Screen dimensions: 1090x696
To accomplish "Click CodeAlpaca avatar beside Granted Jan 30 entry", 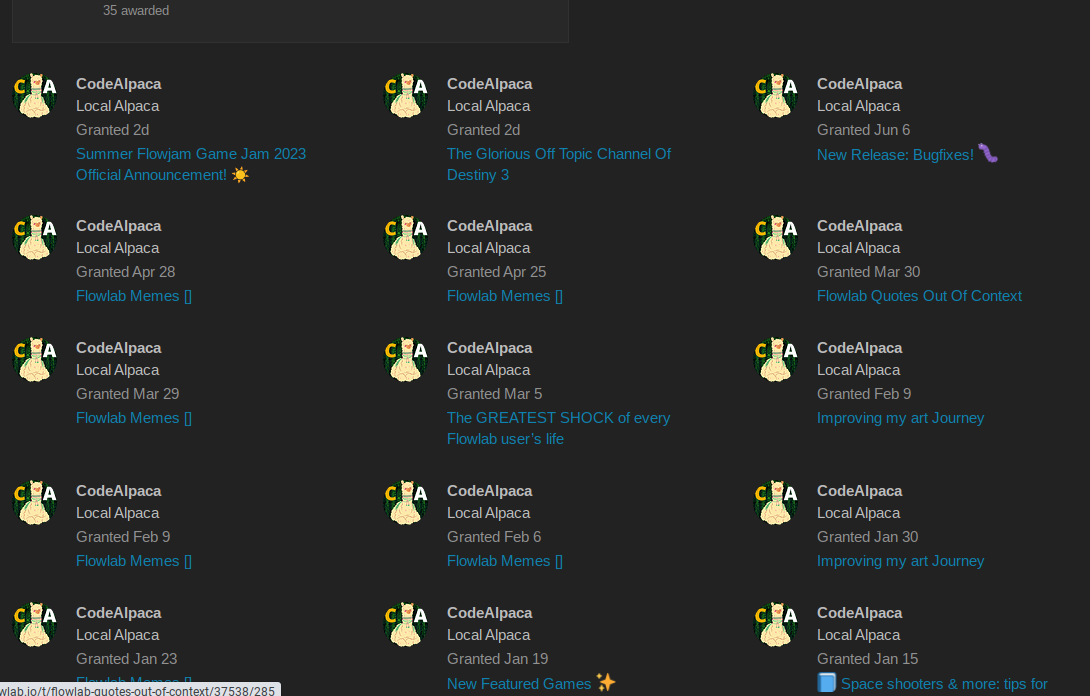I will pyautogui.click(x=776, y=503).
